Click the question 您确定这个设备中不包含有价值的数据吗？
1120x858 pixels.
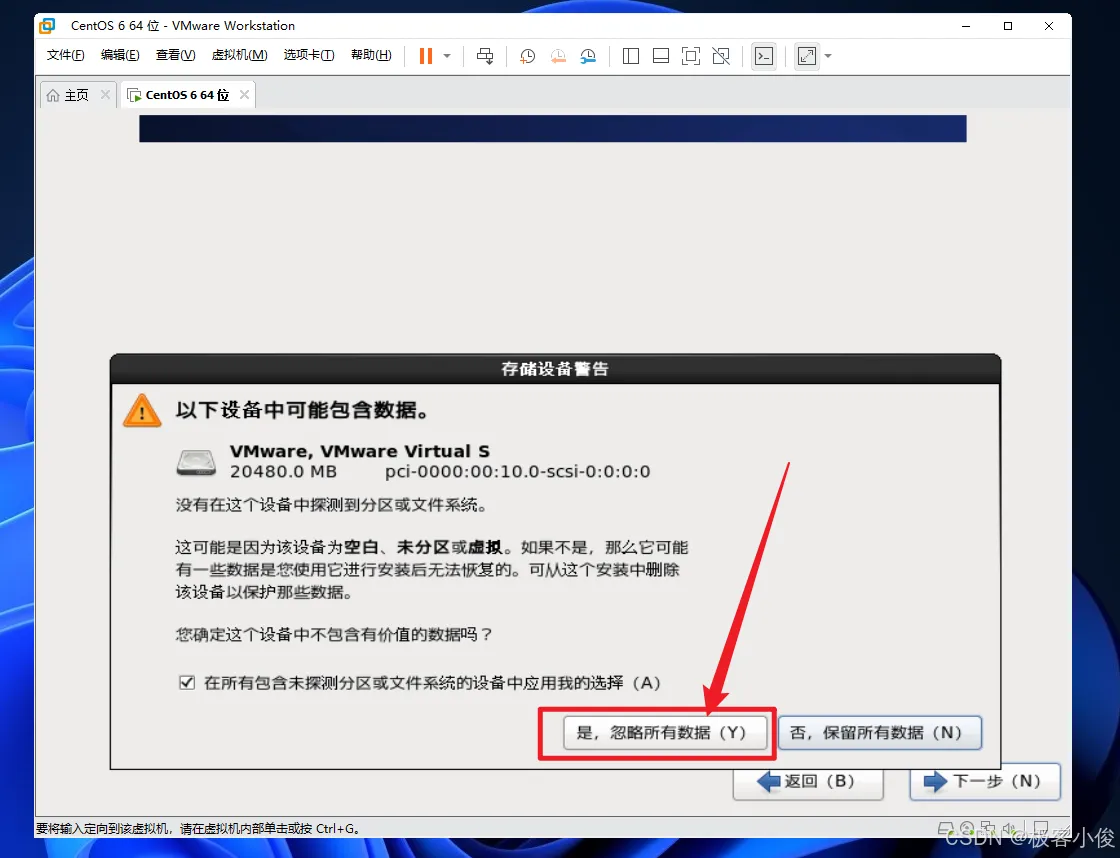pos(334,634)
